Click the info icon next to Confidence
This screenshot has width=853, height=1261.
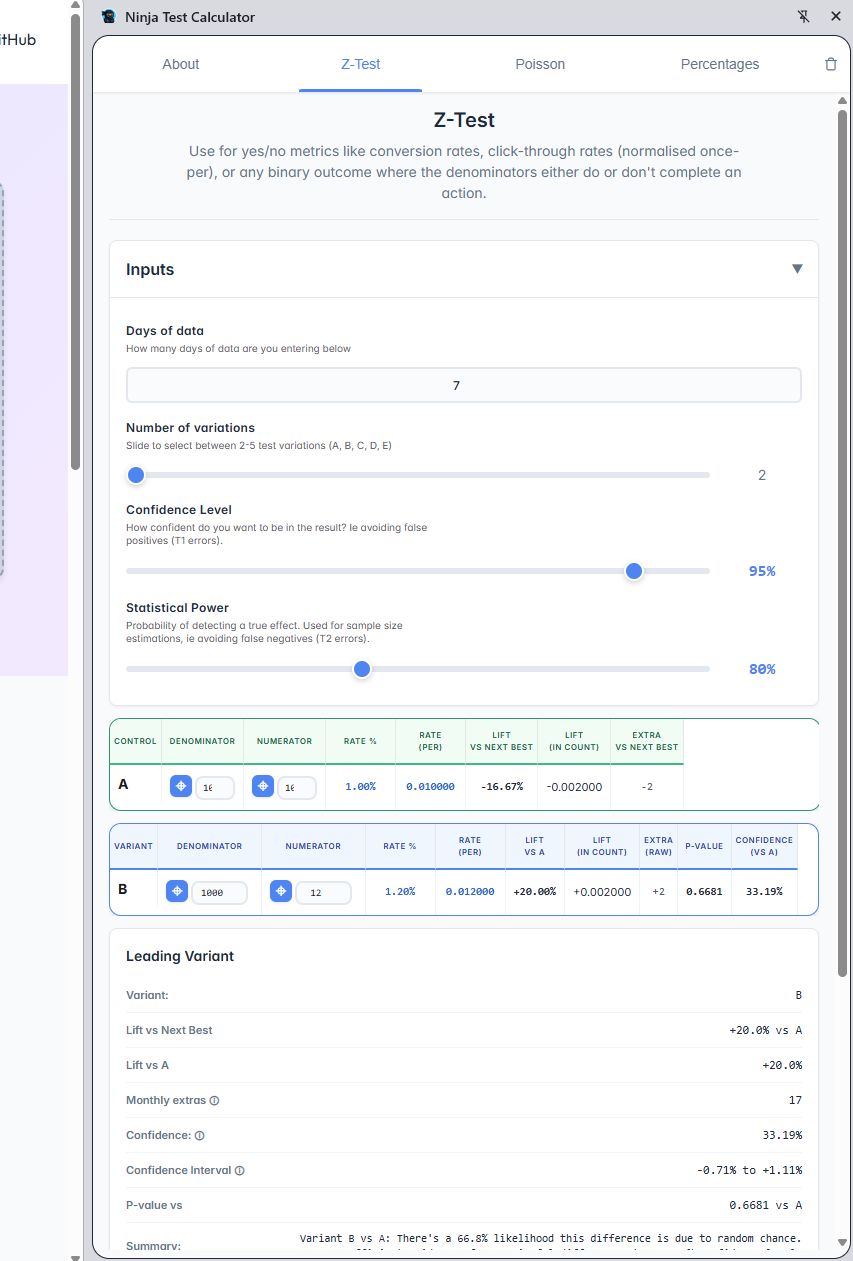point(199,1136)
